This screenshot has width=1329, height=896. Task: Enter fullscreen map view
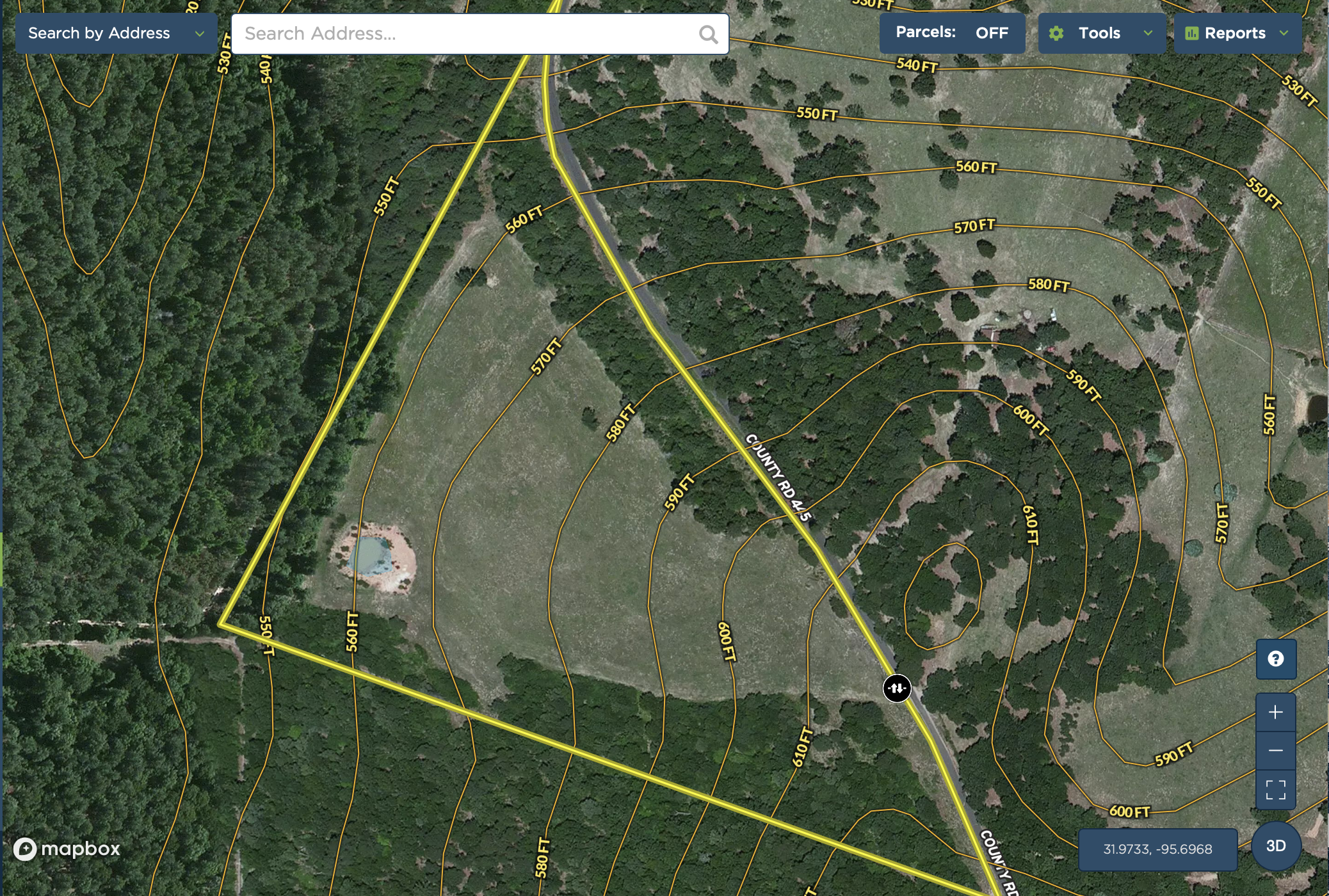(1275, 789)
